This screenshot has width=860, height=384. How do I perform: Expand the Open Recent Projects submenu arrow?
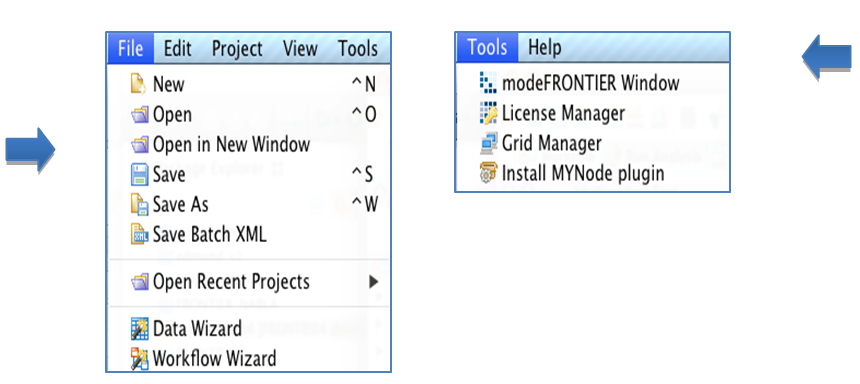coord(374,282)
